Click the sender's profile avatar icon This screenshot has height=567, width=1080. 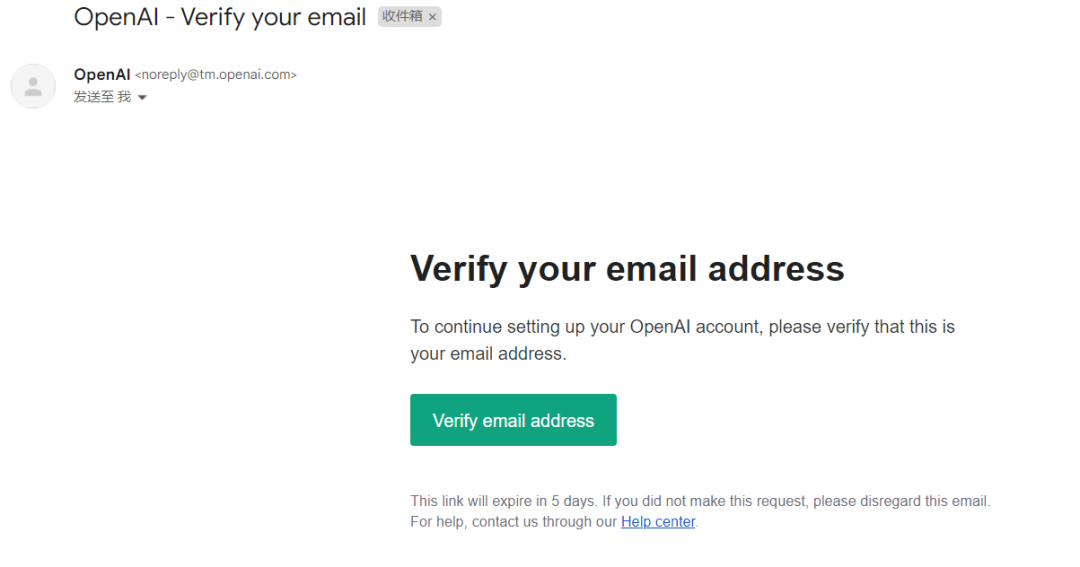coord(33,86)
